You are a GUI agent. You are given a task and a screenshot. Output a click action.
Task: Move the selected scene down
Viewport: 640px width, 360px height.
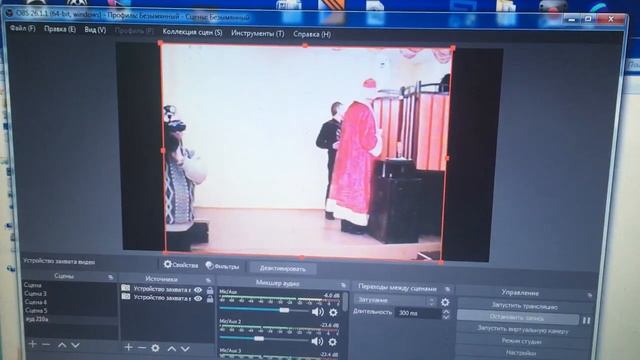click(x=76, y=345)
